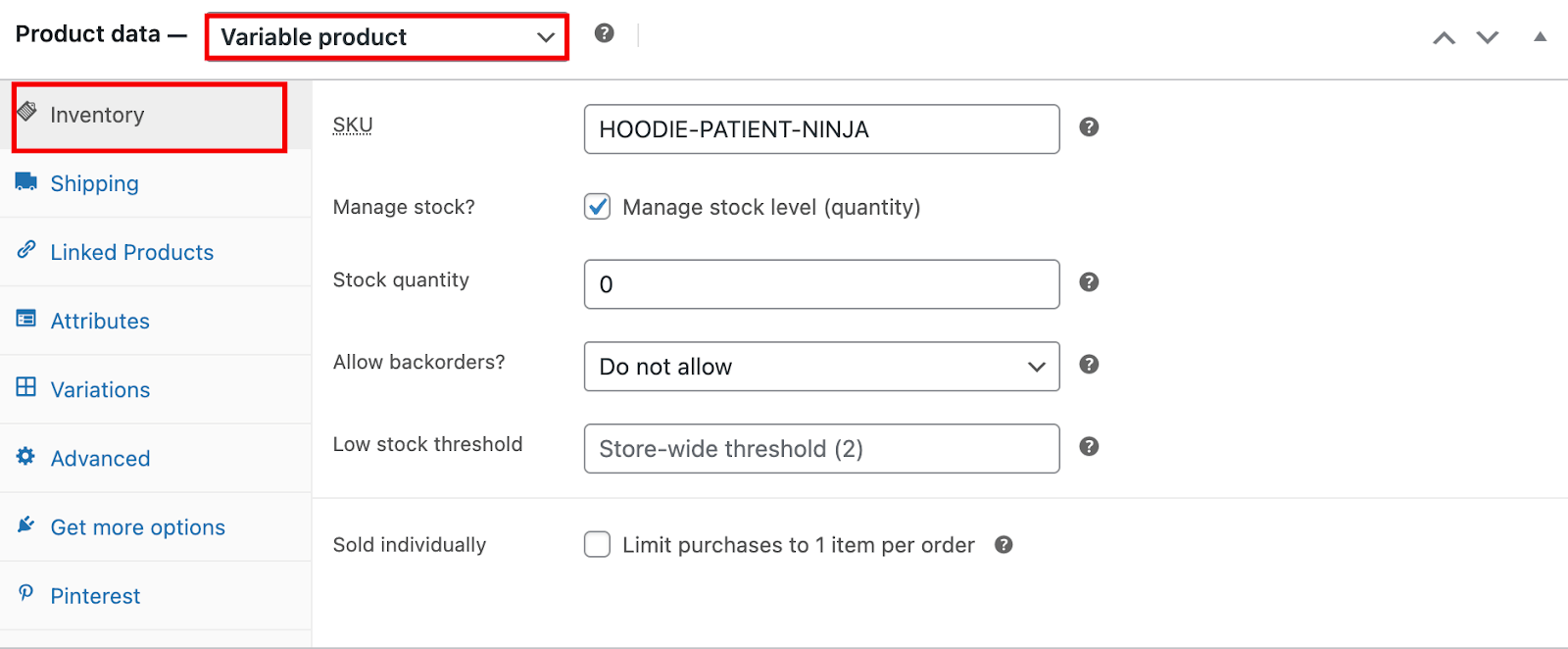The image size is (1568, 649).
Task: Click the down arrow to move panel
Action: tap(1487, 36)
